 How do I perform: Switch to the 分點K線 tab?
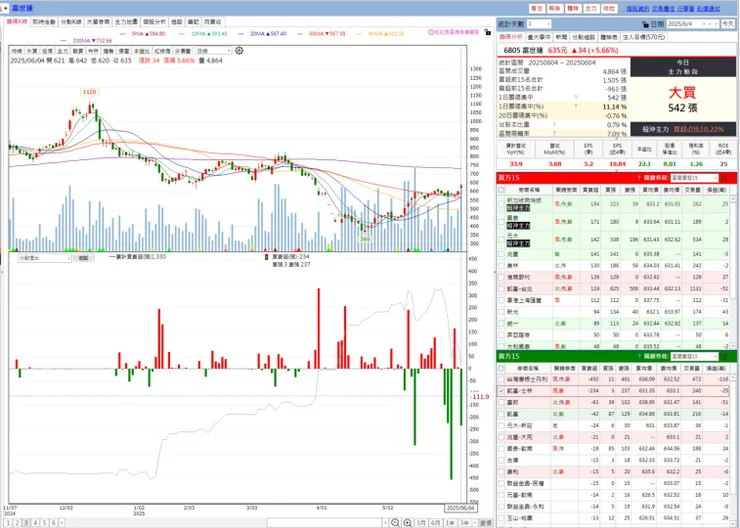[x=71, y=22]
